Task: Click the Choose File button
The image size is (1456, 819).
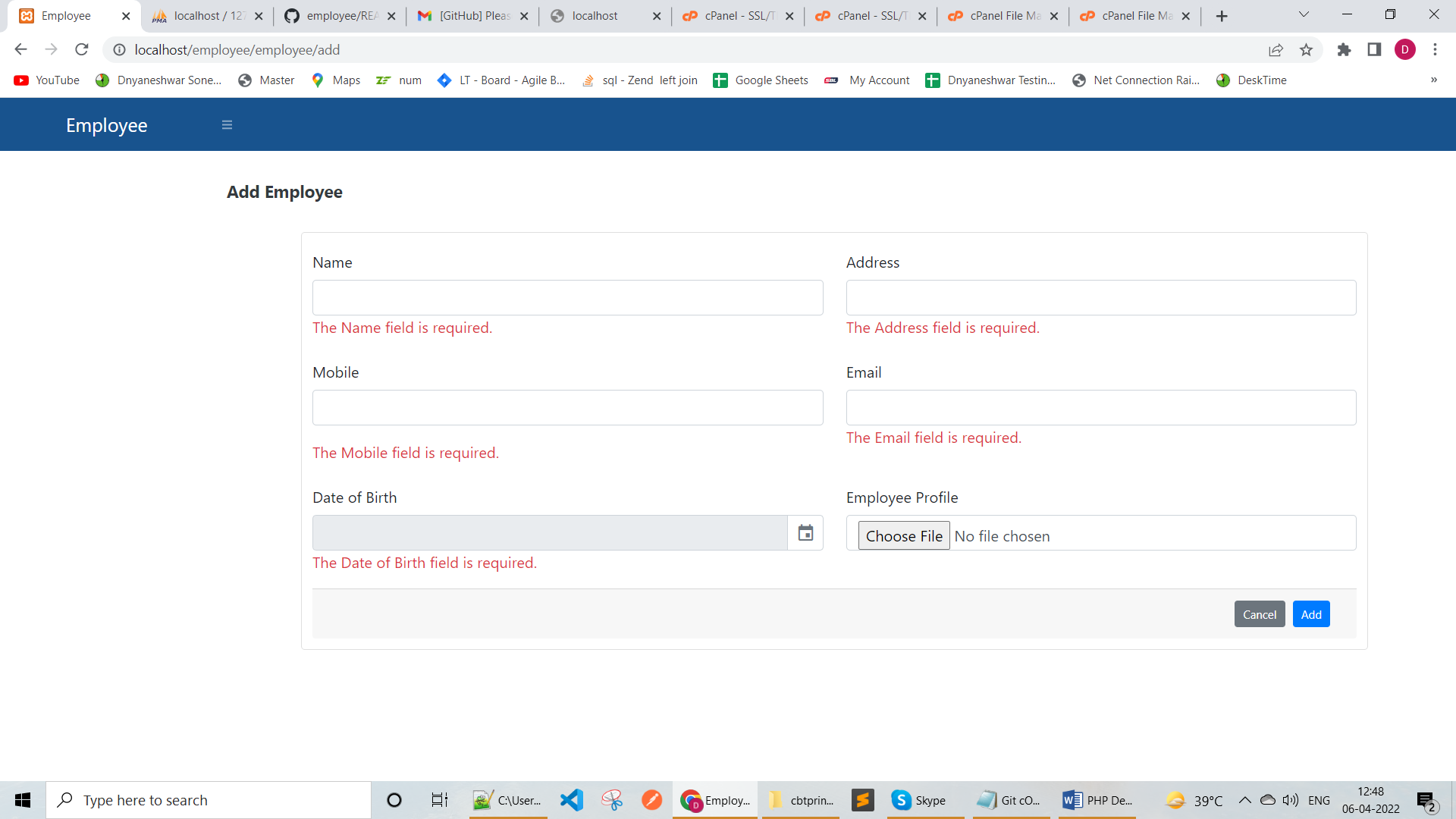Action: click(904, 536)
